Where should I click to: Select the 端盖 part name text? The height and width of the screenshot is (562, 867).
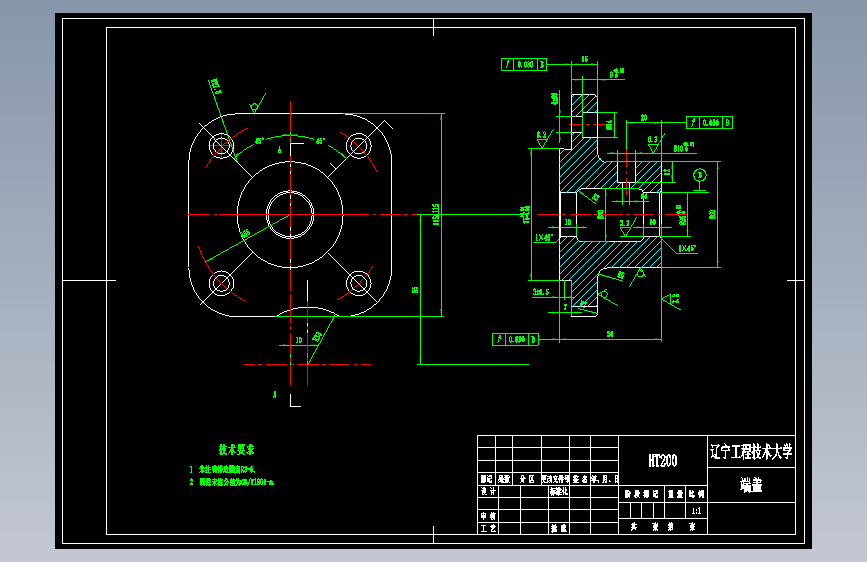[x=751, y=485]
